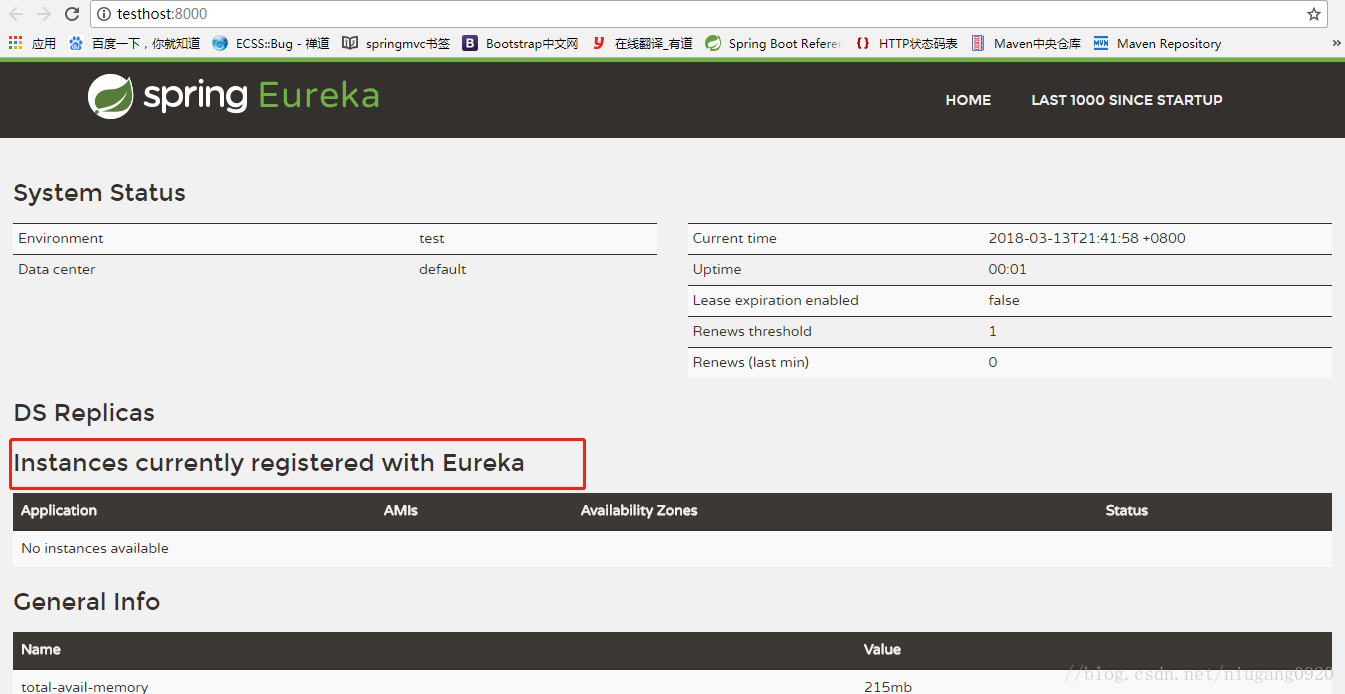Click the browser back arrow

(16, 14)
